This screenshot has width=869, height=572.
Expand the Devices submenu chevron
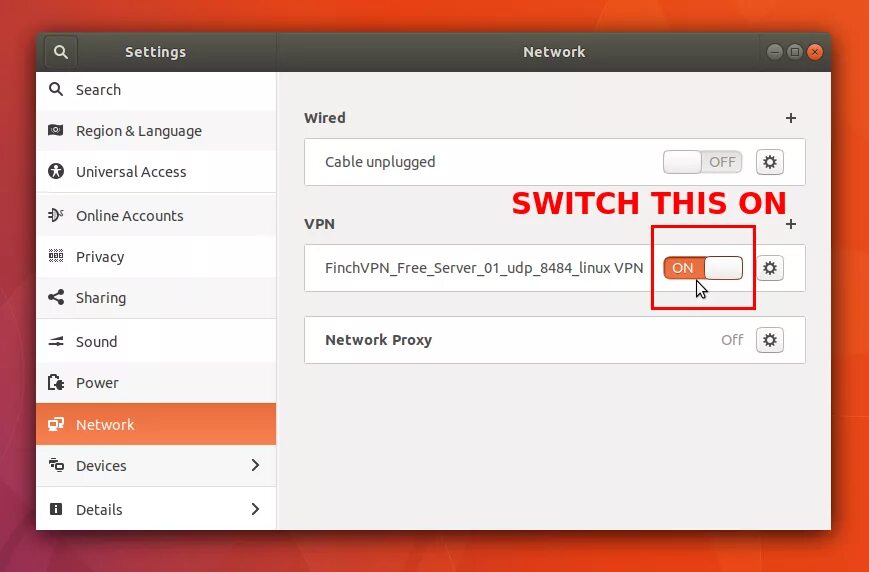pos(255,465)
